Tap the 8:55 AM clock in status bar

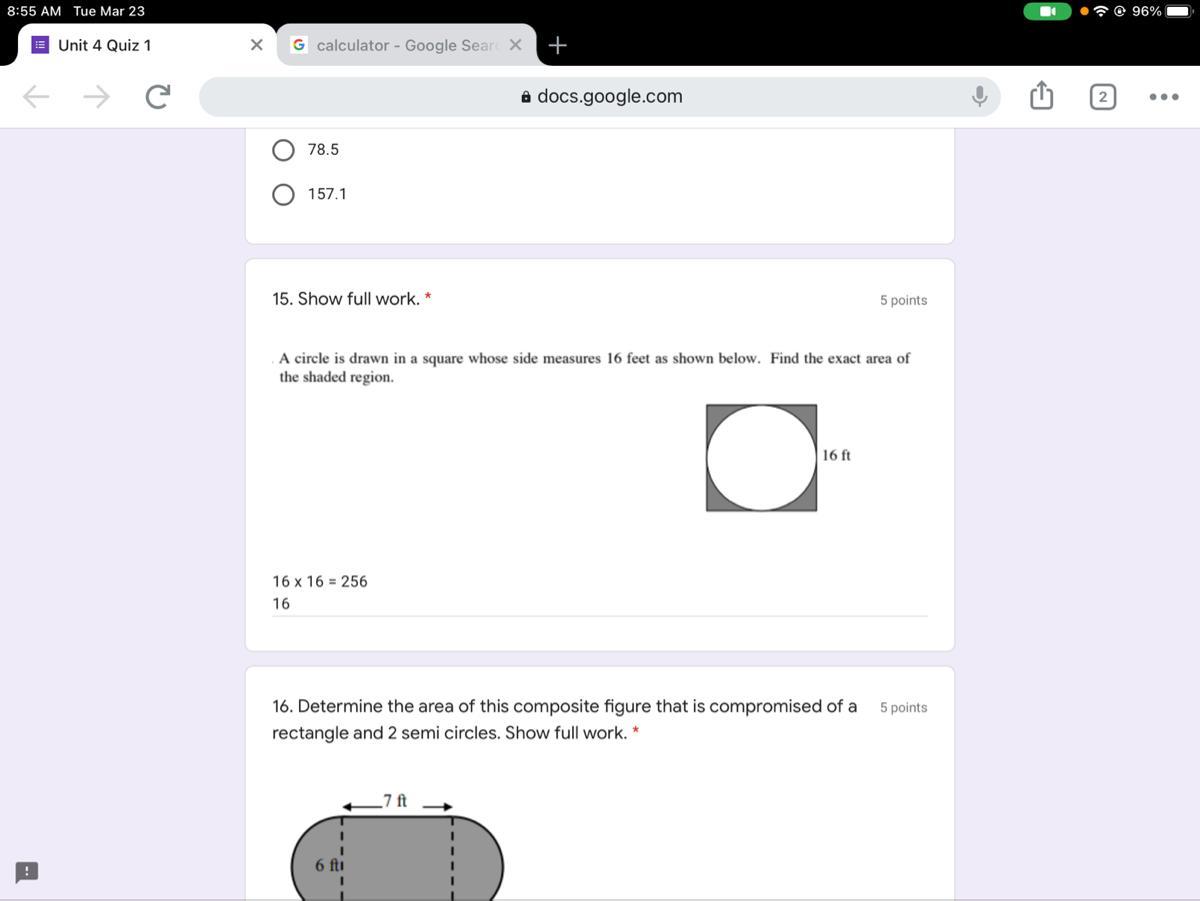tap(34, 11)
